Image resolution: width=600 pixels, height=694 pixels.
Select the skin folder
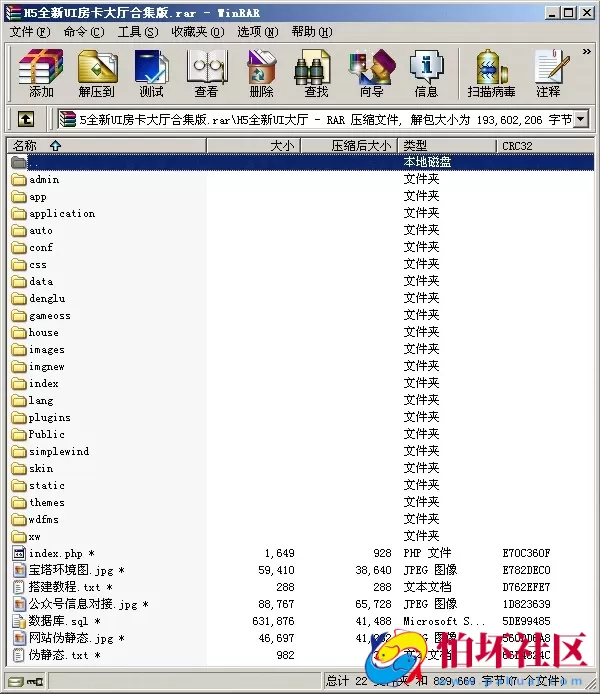point(32,468)
